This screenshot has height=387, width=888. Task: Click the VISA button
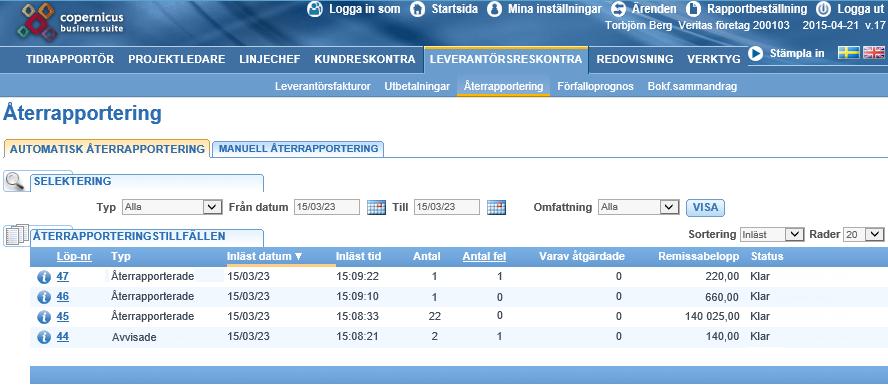point(705,207)
